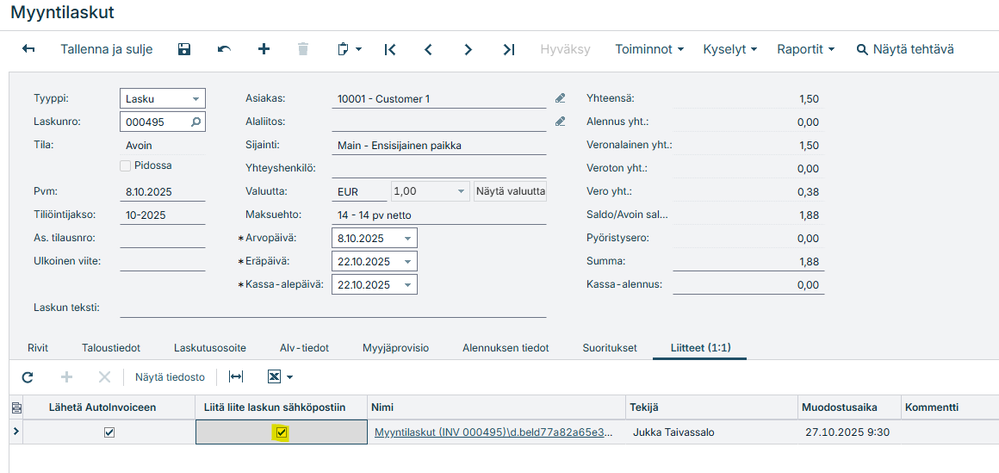
Task: Open Arvopäivä date picker dropdown
Action: click(x=408, y=238)
